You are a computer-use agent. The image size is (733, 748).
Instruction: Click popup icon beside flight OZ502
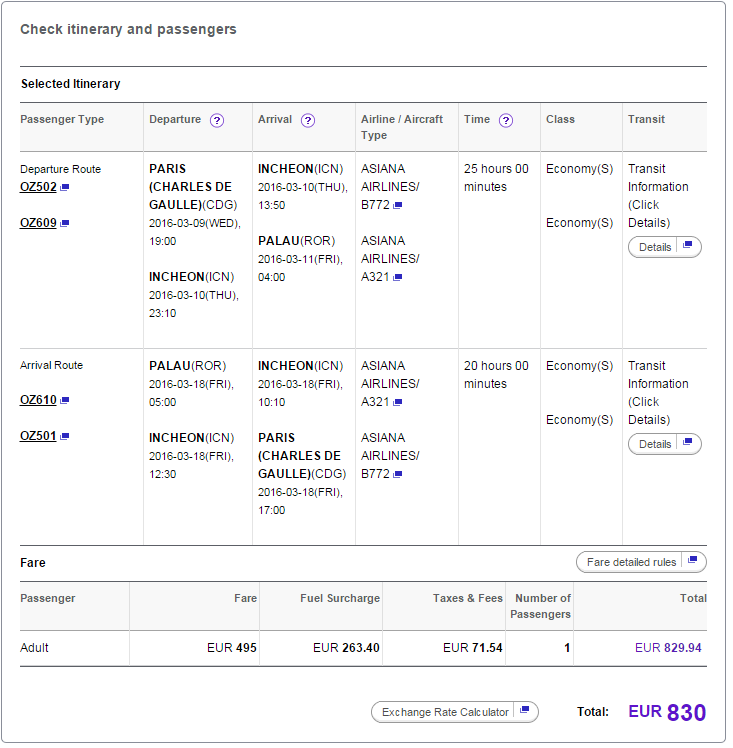[x=65, y=188]
